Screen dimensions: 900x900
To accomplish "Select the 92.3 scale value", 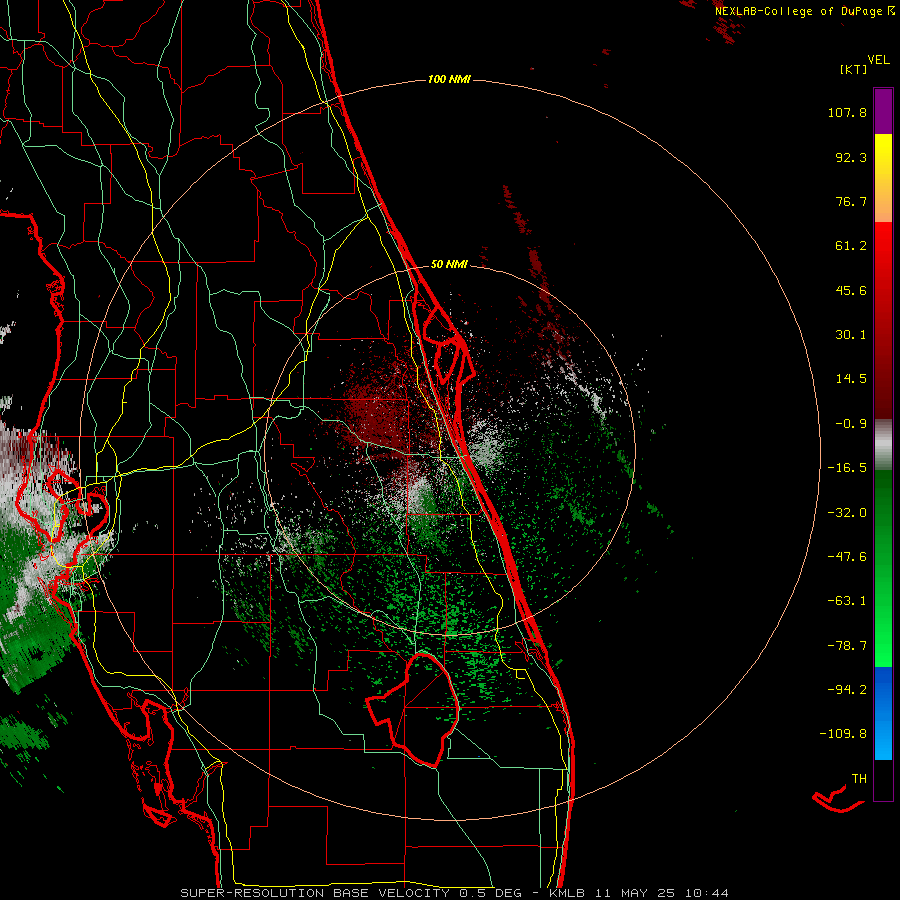I will pyautogui.click(x=851, y=157).
